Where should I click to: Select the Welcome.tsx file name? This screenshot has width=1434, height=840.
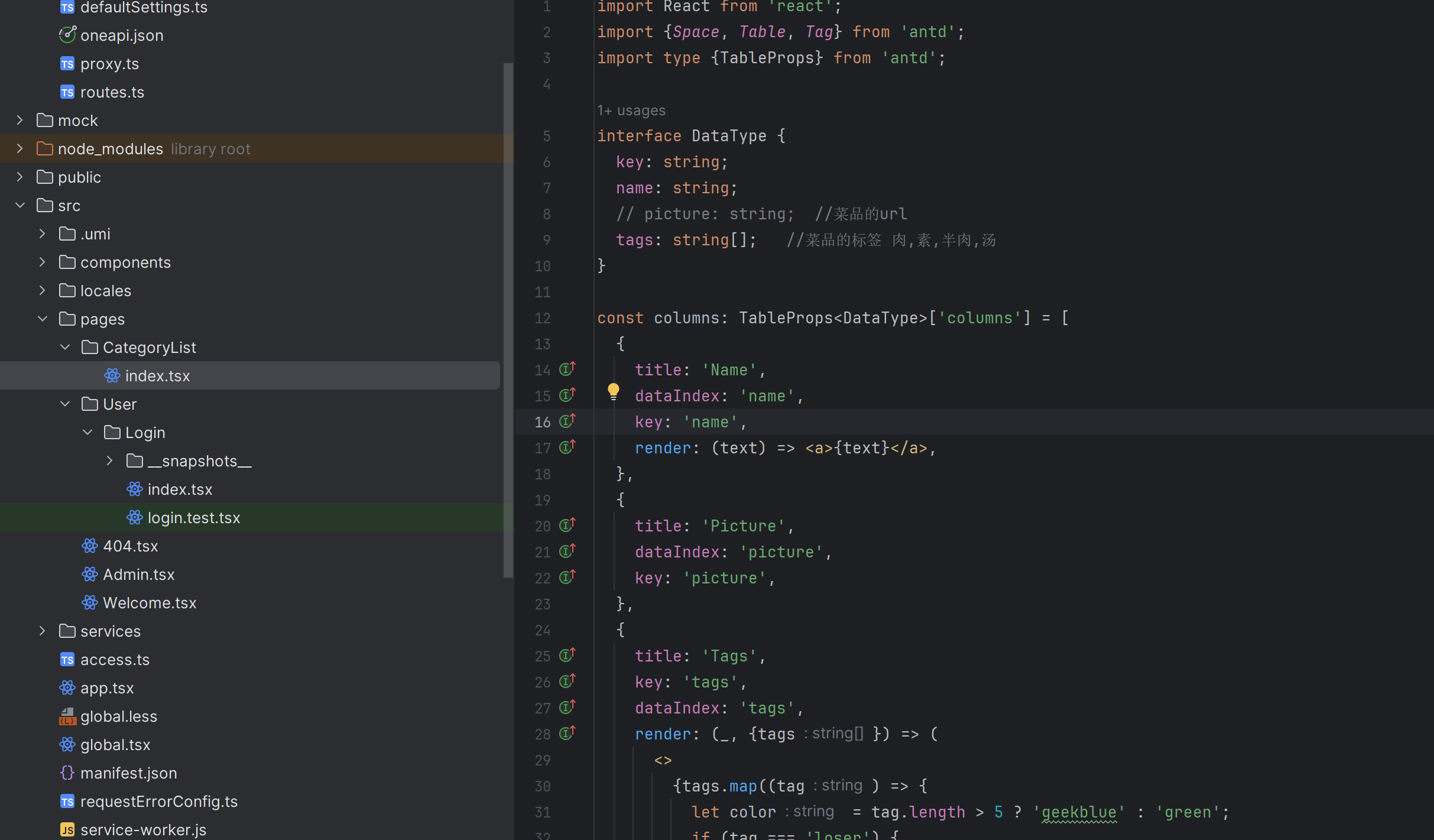tap(150, 603)
